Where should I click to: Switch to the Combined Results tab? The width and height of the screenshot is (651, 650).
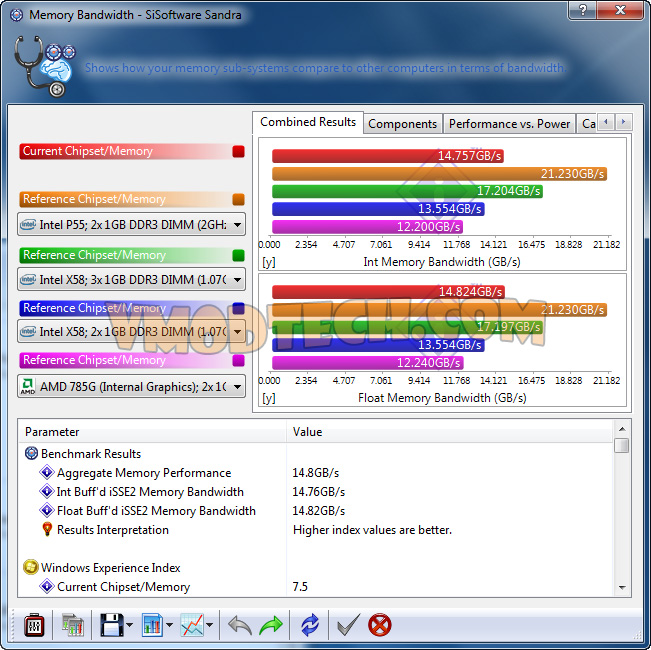[x=308, y=122]
